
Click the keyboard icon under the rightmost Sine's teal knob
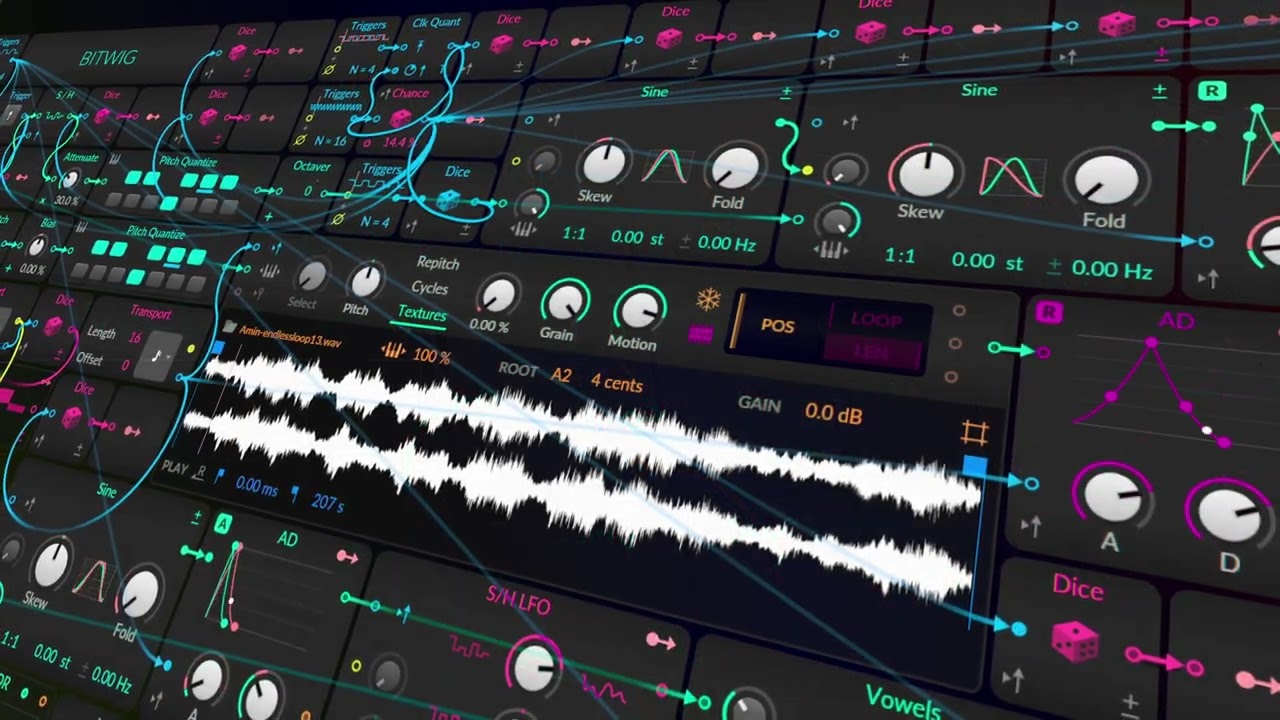(x=832, y=251)
